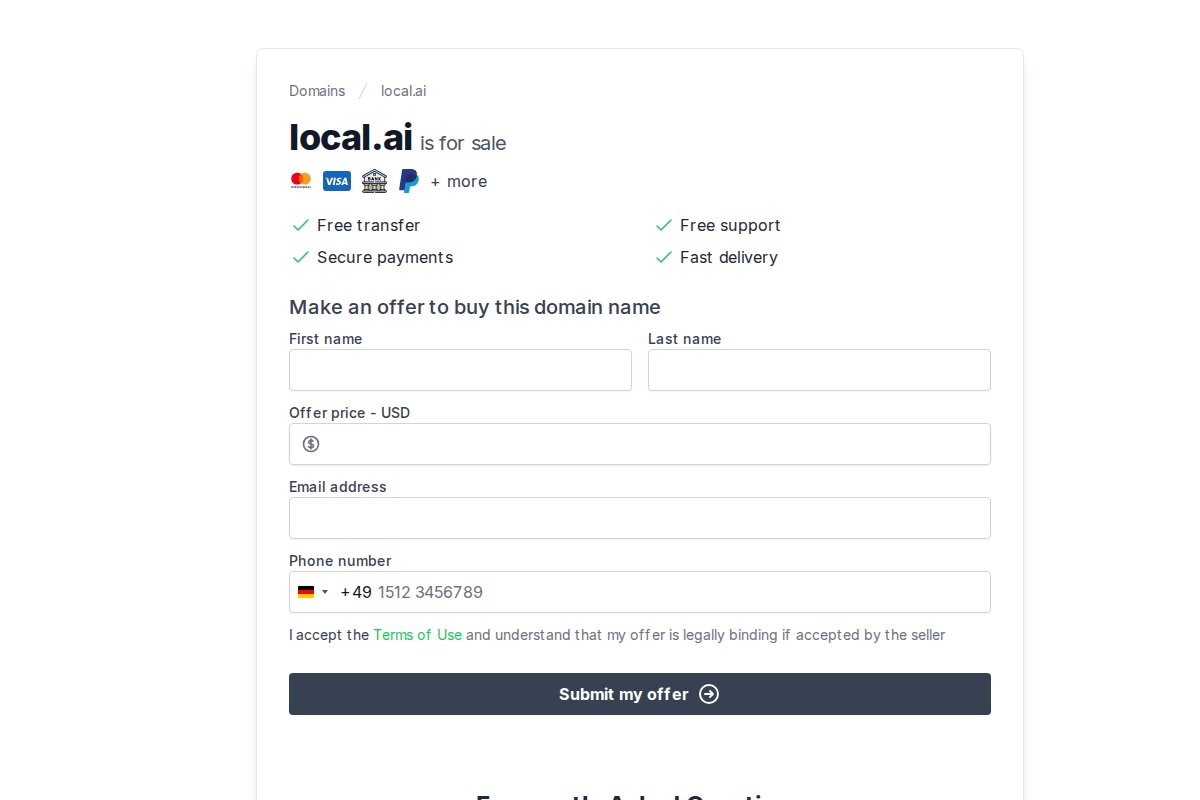Click the Mastercard payment icon
This screenshot has width=1200, height=800.
coord(301,181)
